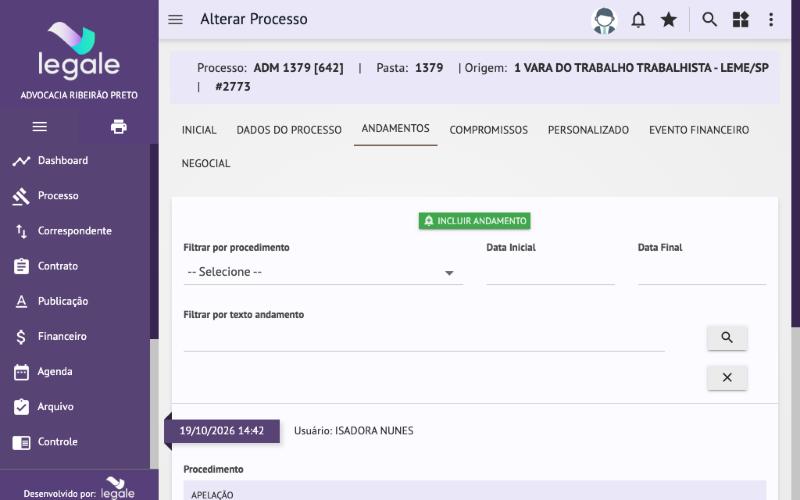Click the 19/10/2026 14:42 date tag
This screenshot has width=800, height=500.
[x=221, y=431]
